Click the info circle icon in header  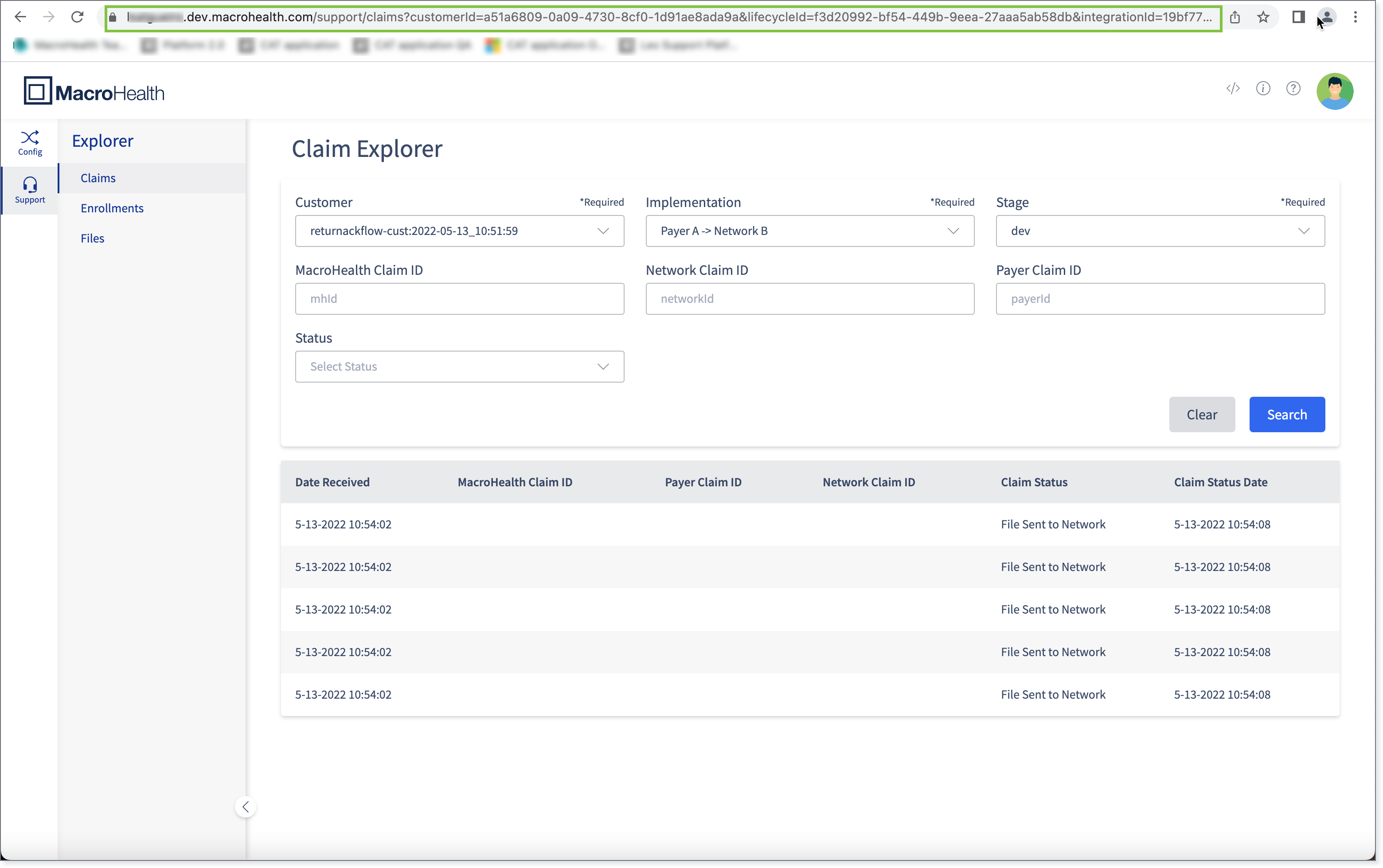(1263, 88)
